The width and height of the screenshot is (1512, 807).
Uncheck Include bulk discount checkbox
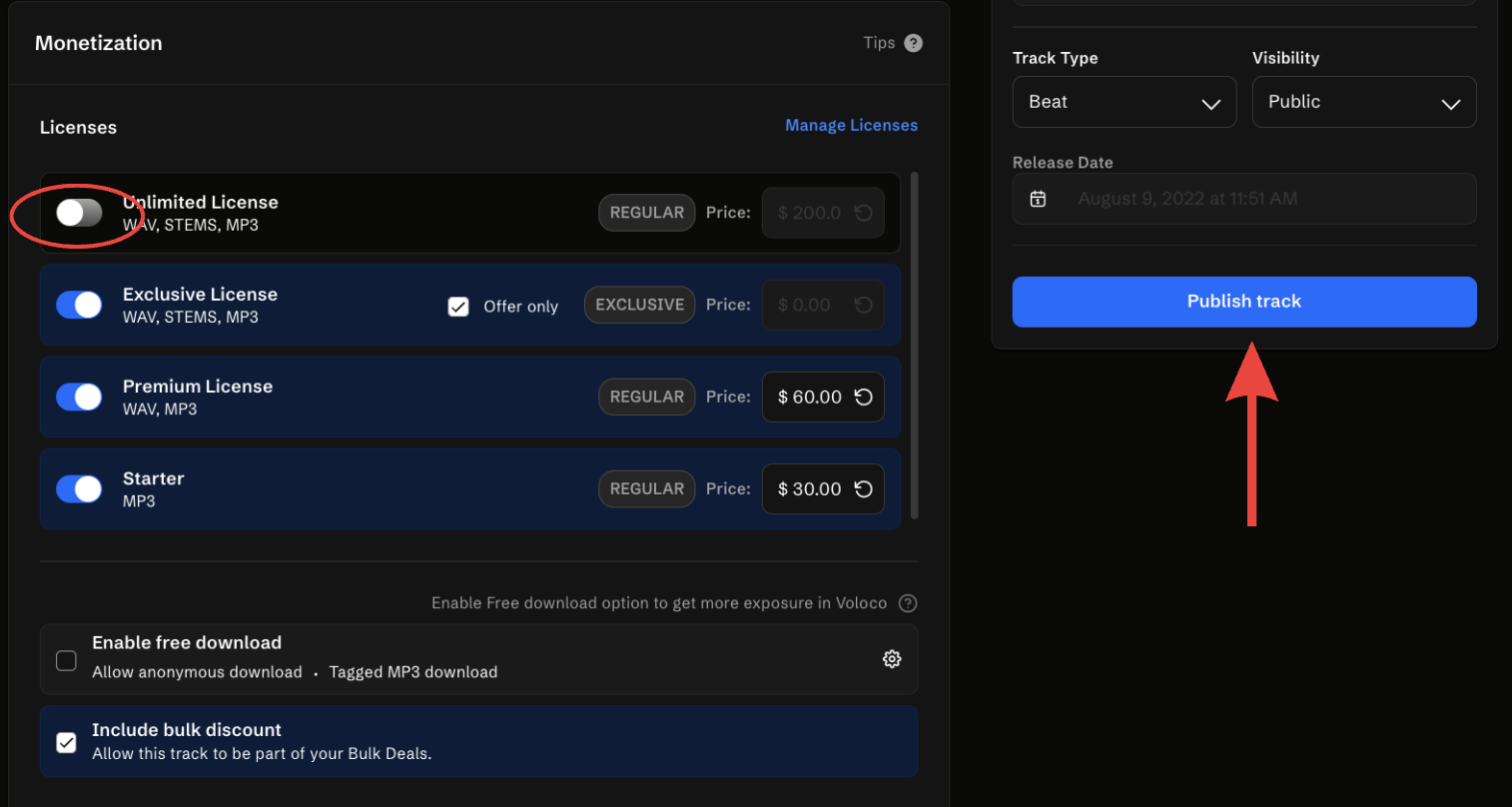pos(67,743)
